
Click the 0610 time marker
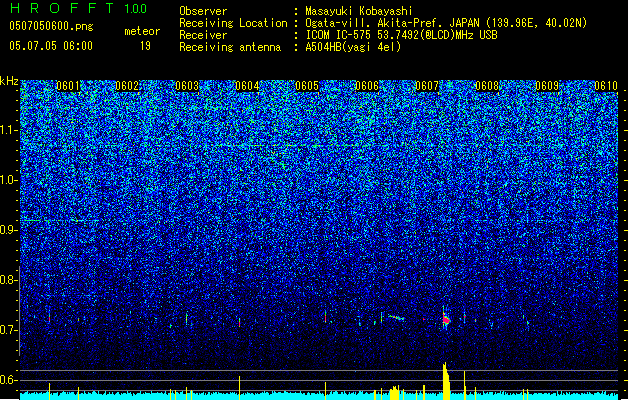(x=606, y=86)
